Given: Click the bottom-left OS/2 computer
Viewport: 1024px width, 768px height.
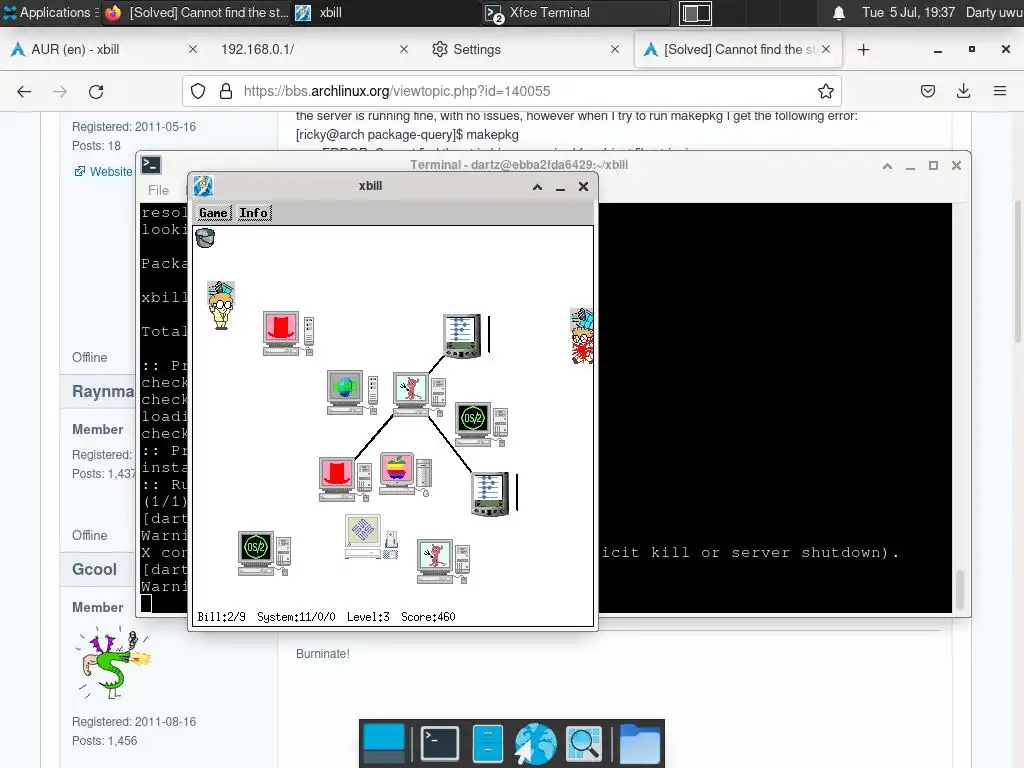Looking at the screenshot, I should 264,553.
